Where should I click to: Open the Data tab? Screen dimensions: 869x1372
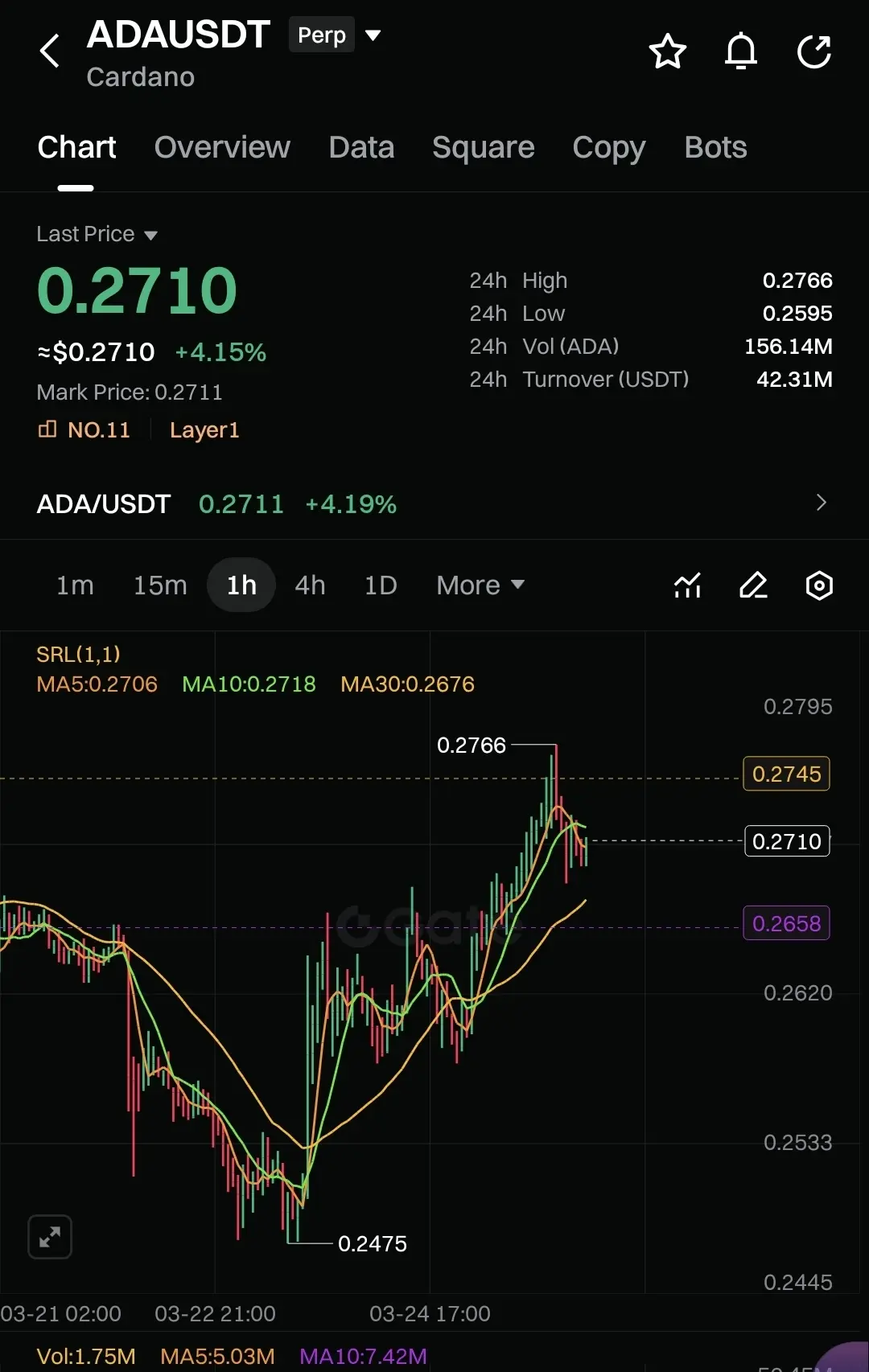361,148
